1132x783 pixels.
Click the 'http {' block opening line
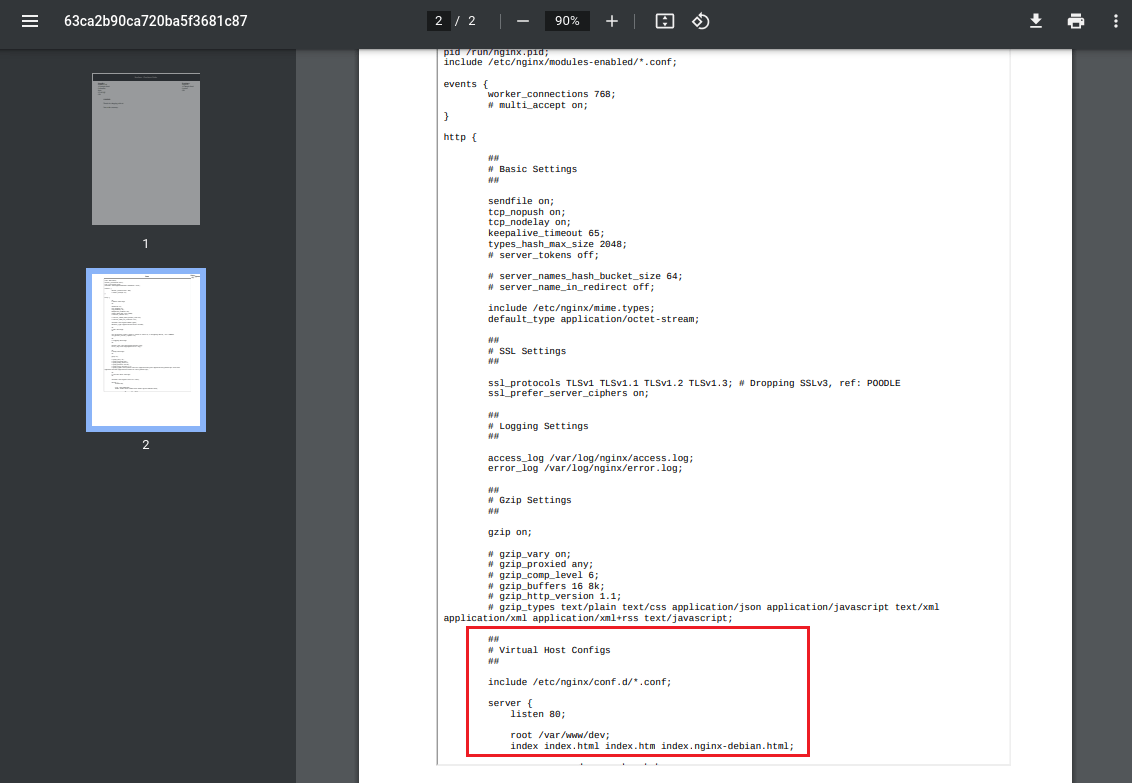[460, 137]
